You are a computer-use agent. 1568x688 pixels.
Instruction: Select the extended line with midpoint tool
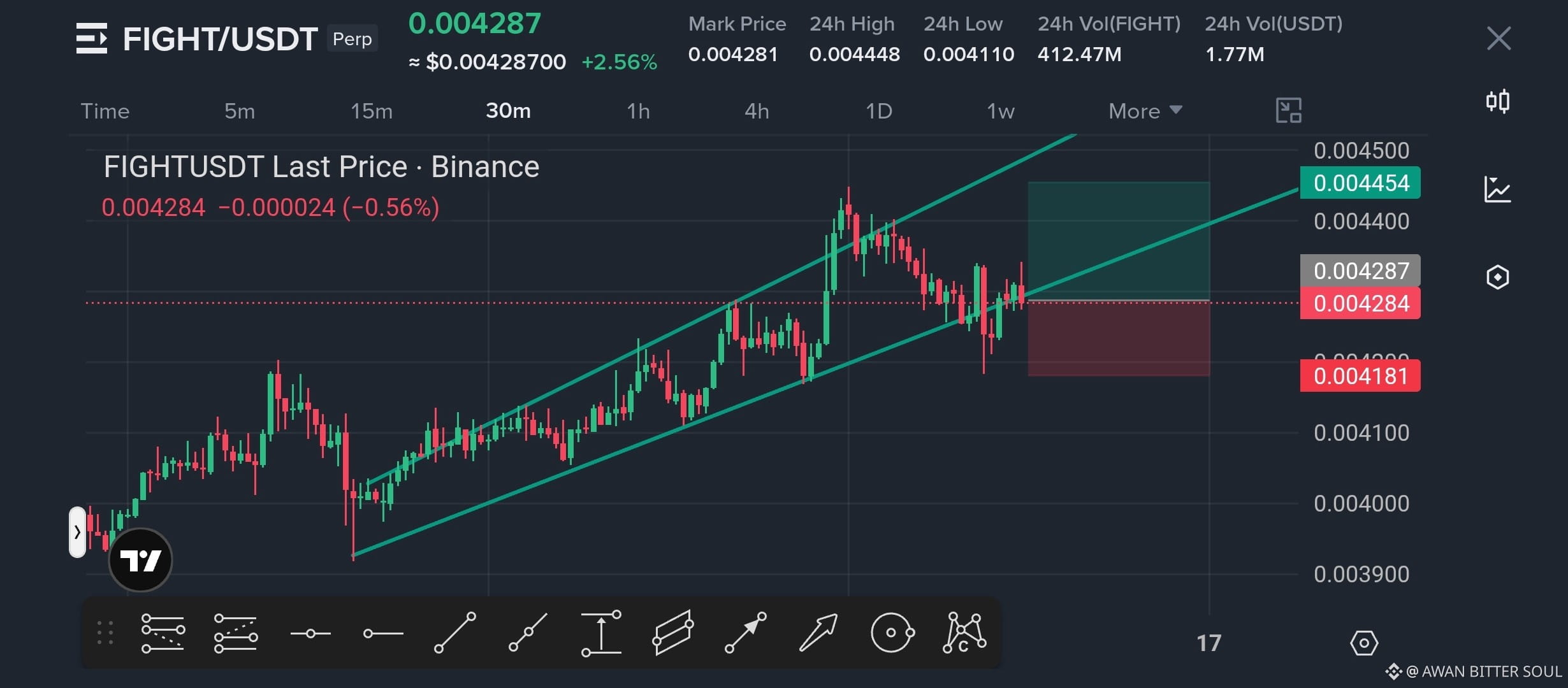click(528, 633)
